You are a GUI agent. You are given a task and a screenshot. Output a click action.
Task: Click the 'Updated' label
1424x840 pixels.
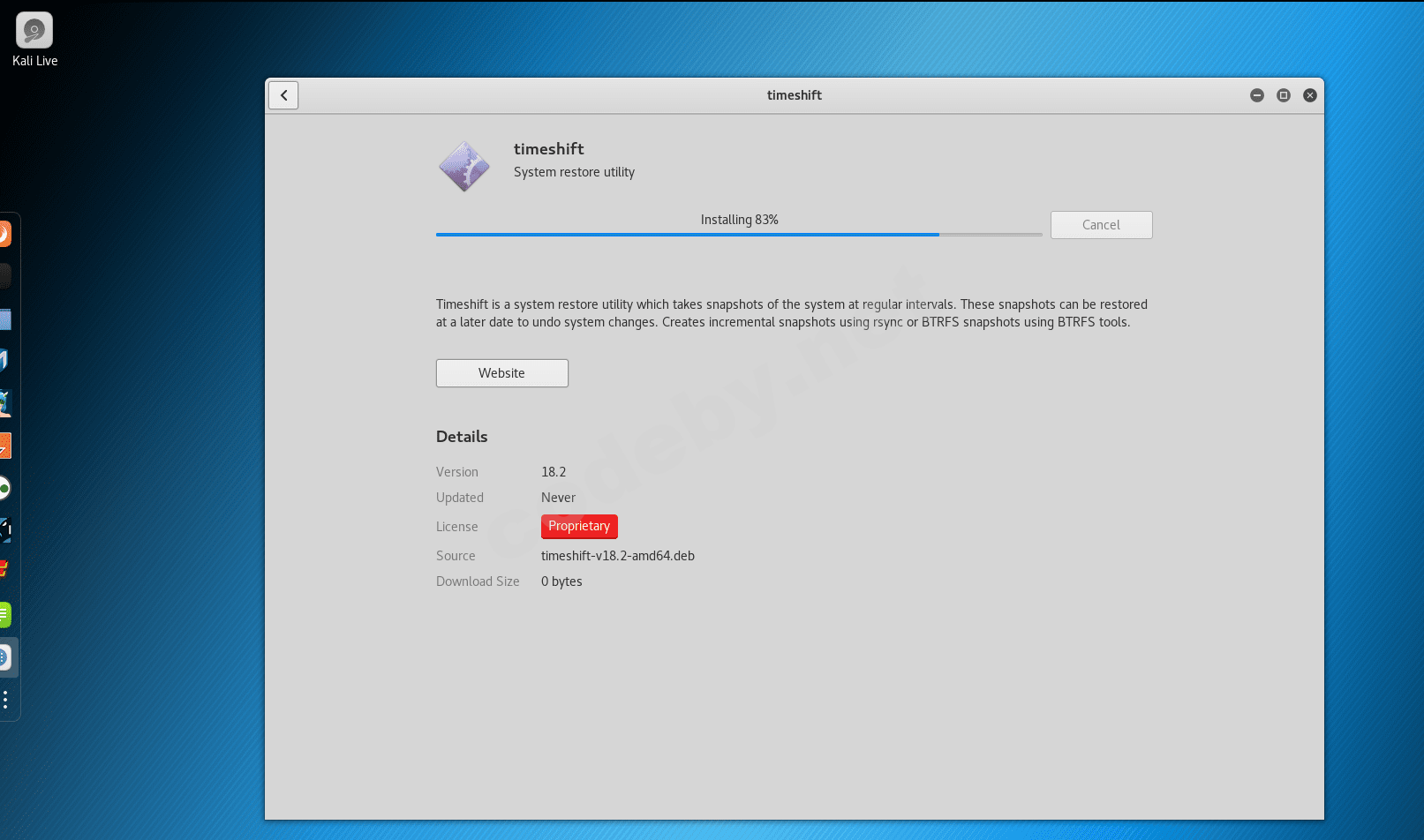click(x=460, y=498)
